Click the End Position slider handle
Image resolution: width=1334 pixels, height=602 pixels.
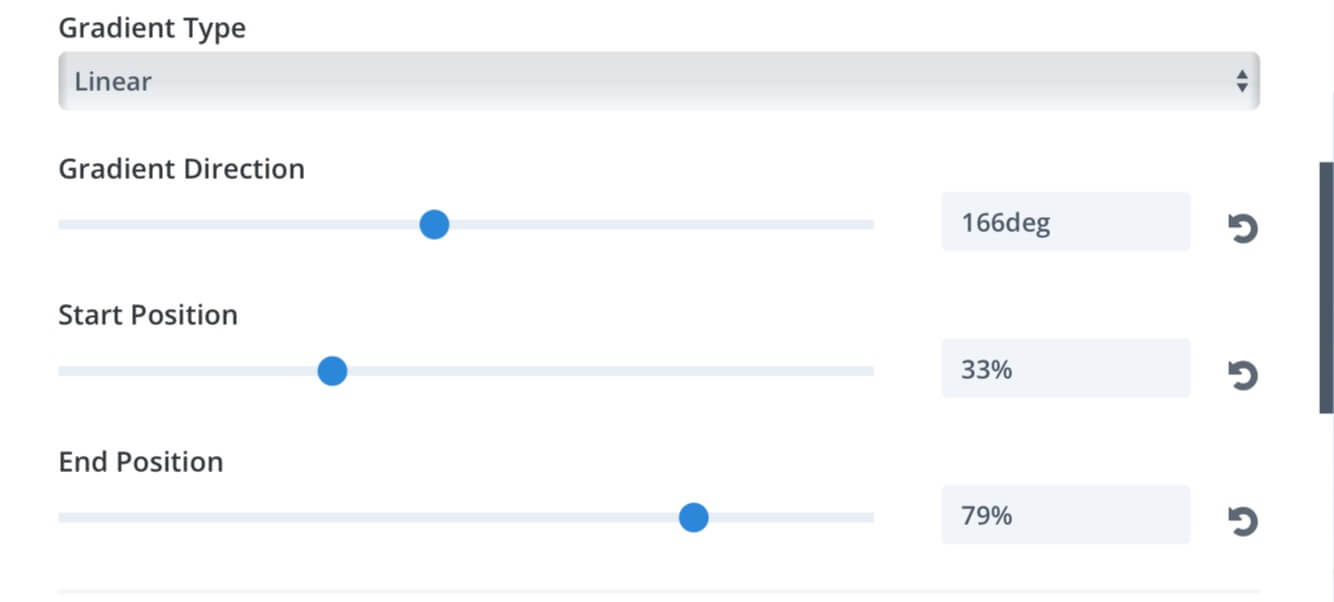click(x=693, y=518)
